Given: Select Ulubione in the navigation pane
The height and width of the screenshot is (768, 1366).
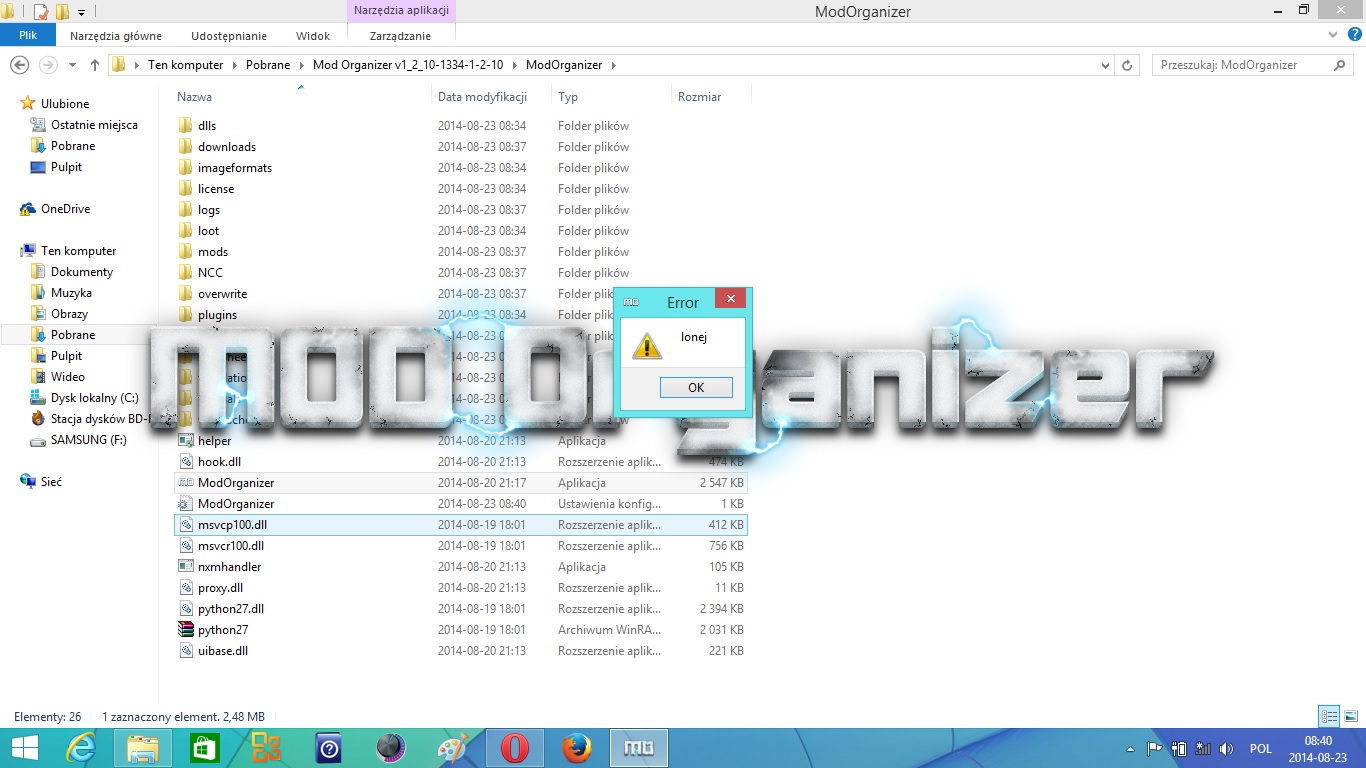Looking at the screenshot, I should 65,104.
